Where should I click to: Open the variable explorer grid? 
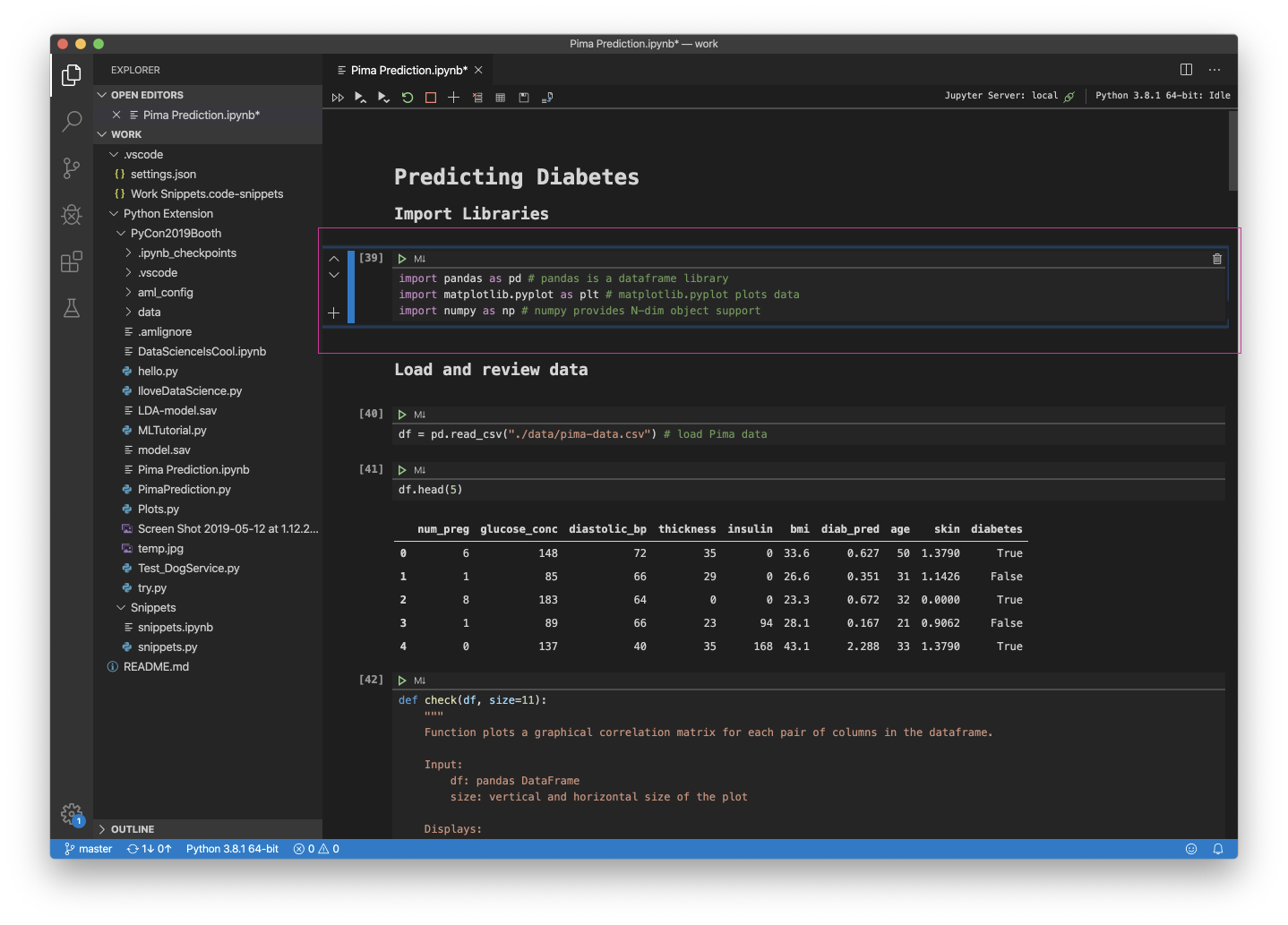tap(501, 97)
